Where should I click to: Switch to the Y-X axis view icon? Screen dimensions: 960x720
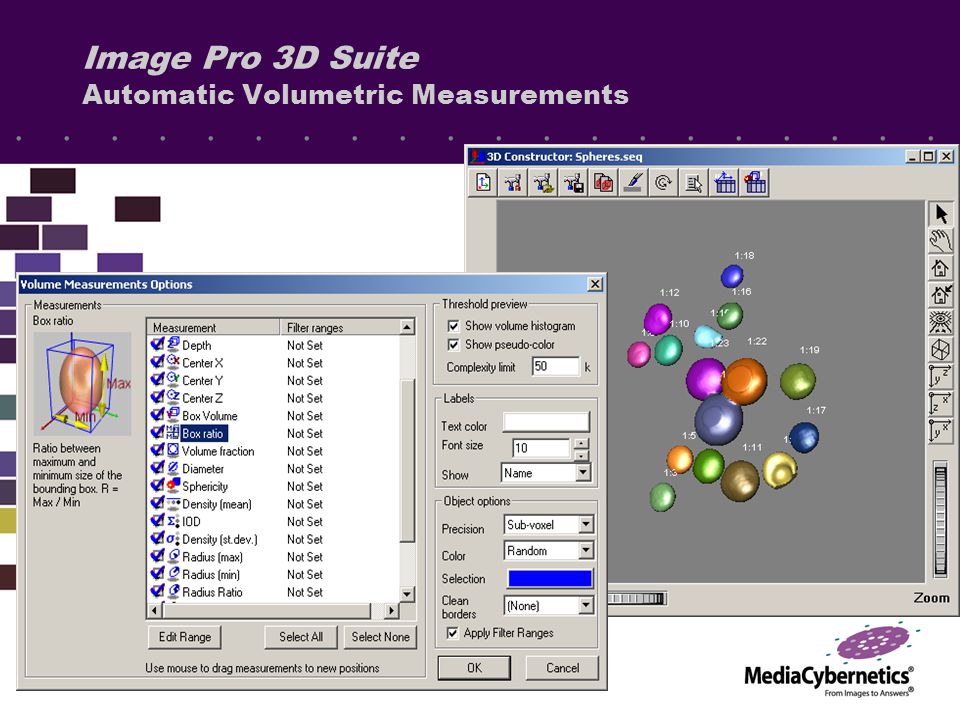point(941,431)
